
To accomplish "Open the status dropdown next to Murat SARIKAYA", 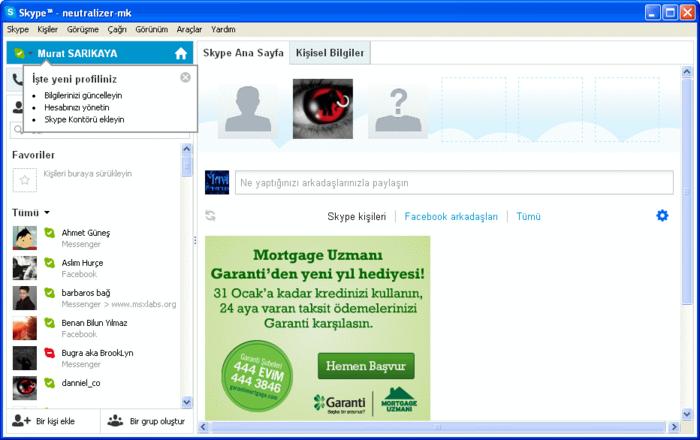I will pyautogui.click(x=30, y=53).
